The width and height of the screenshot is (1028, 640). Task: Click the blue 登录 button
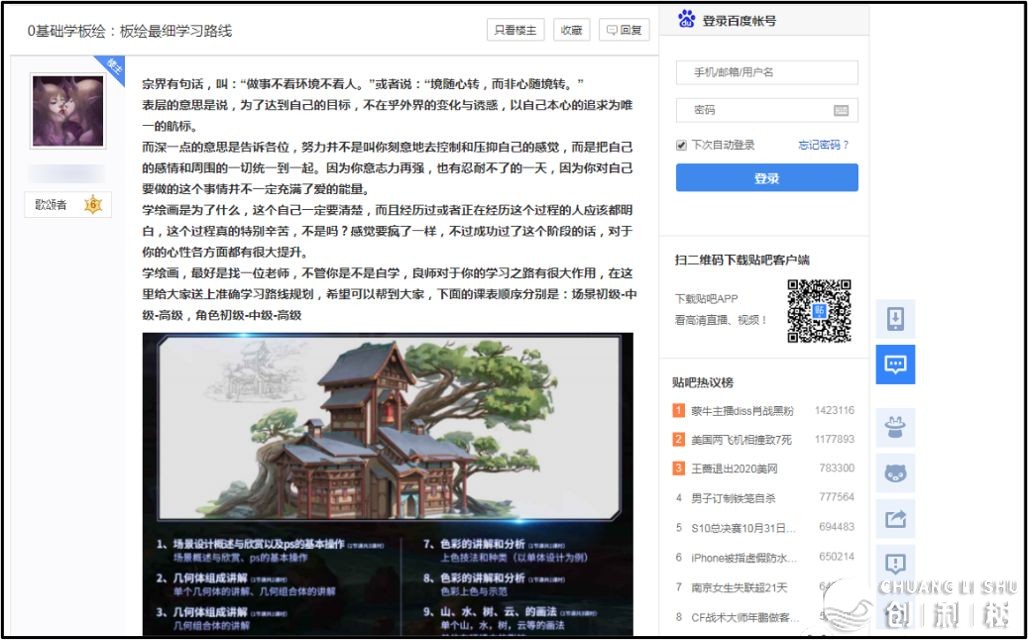tap(767, 178)
